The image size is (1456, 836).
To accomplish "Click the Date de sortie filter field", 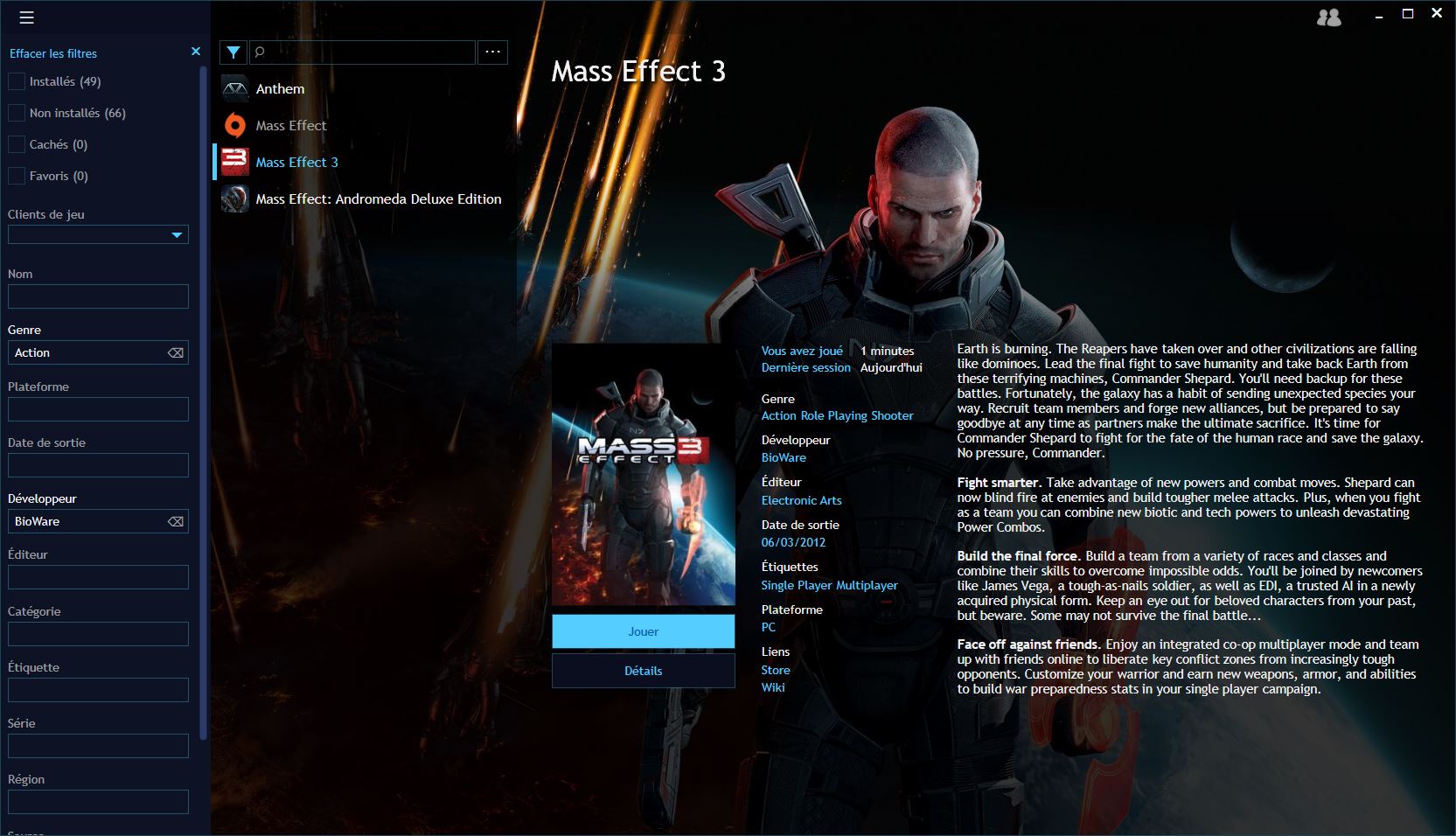I will (98, 465).
